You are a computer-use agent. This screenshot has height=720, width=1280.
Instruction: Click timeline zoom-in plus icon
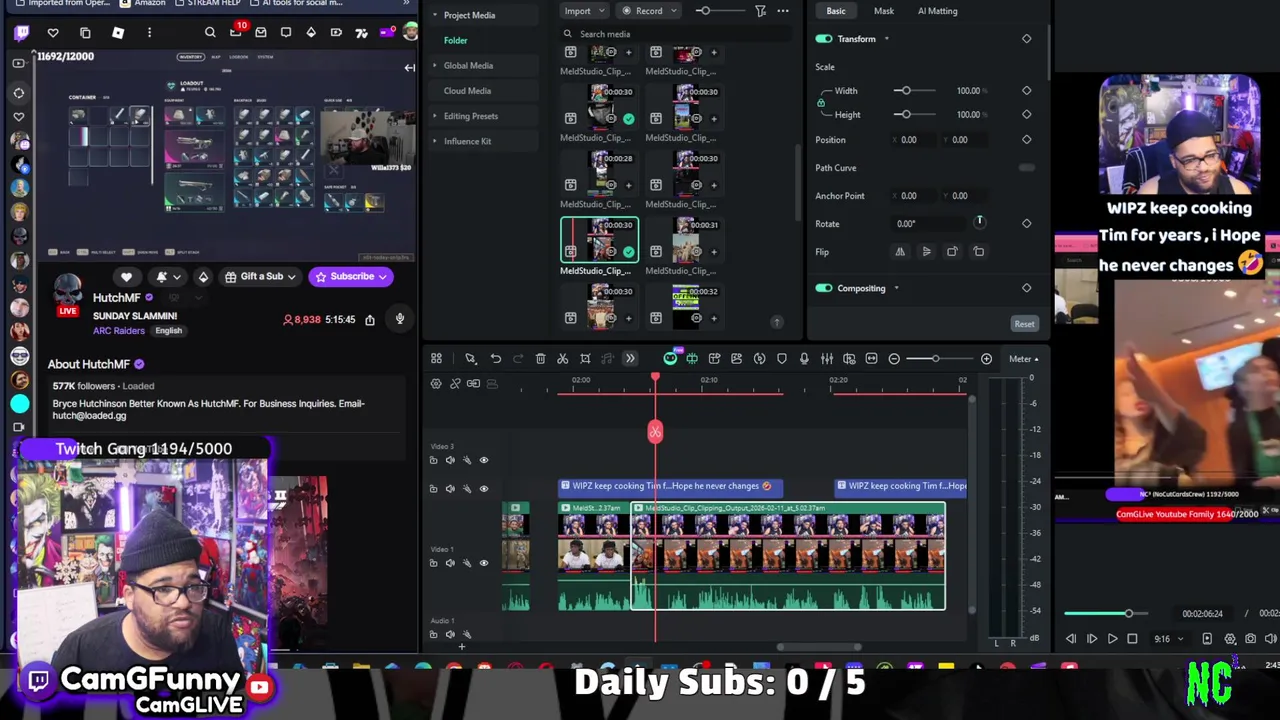(986, 359)
